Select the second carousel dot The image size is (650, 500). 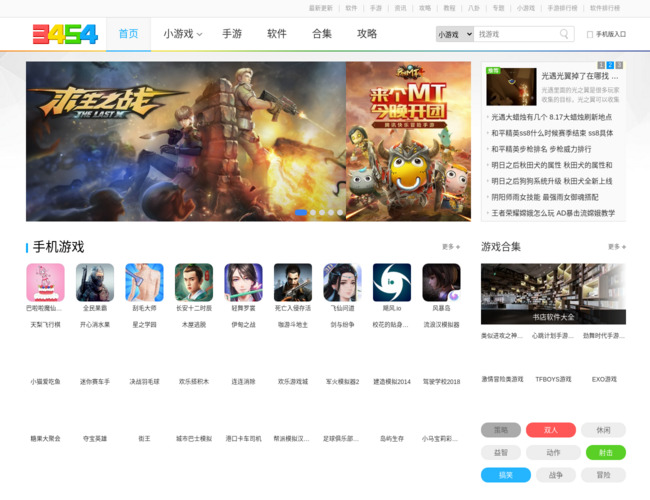click(x=313, y=212)
